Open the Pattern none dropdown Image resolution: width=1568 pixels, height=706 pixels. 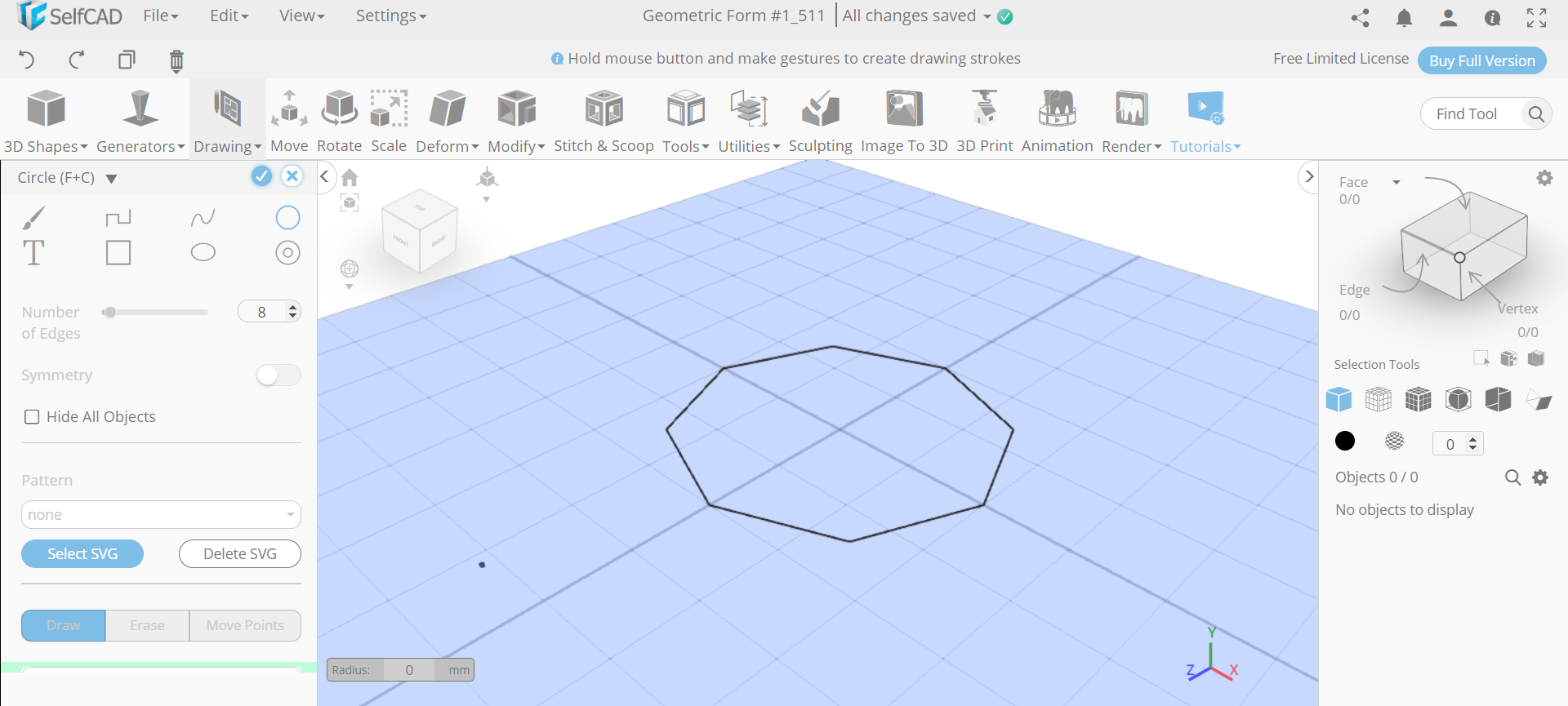click(x=161, y=515)
